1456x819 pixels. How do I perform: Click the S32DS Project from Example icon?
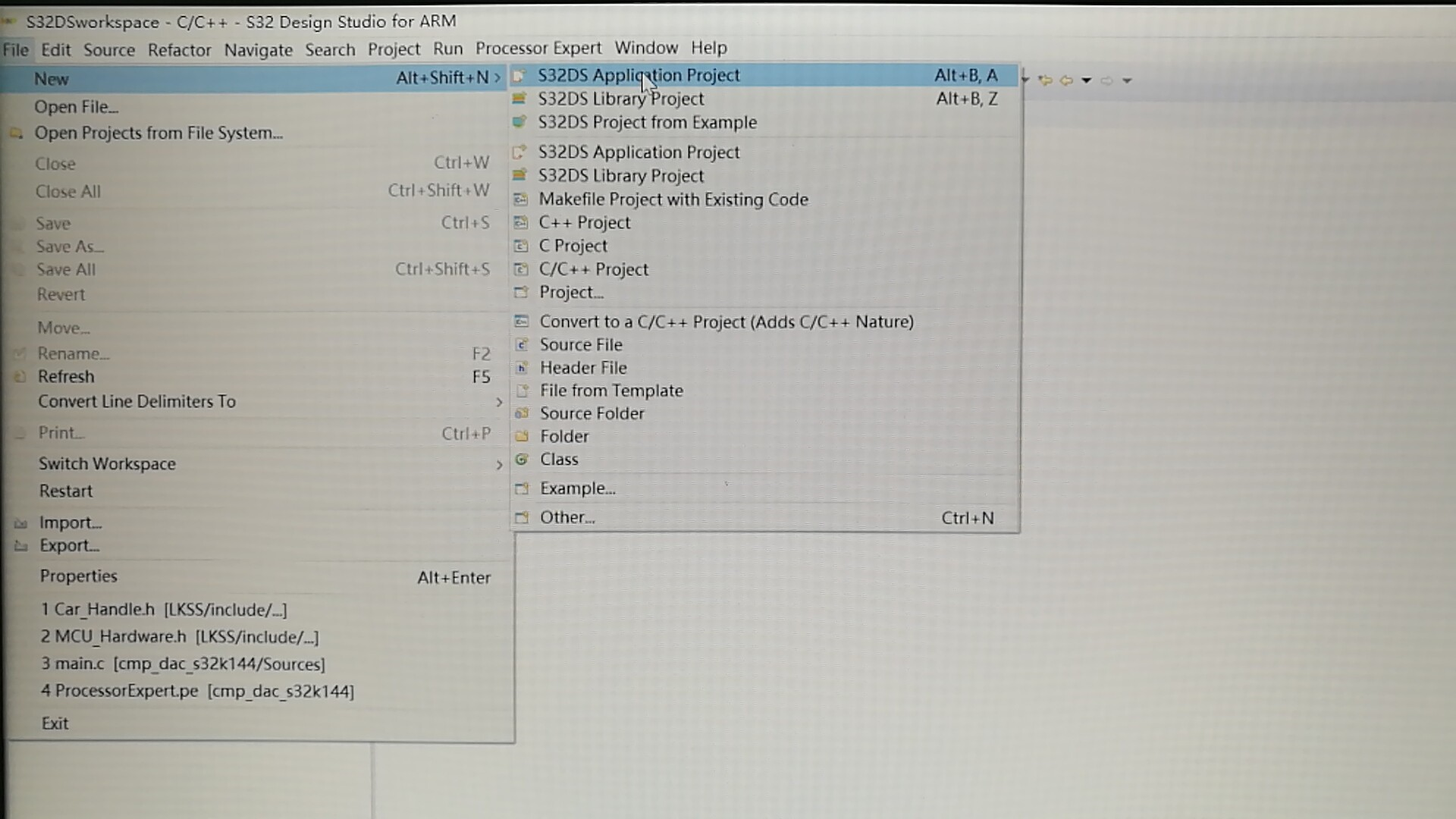coord(519,122)
